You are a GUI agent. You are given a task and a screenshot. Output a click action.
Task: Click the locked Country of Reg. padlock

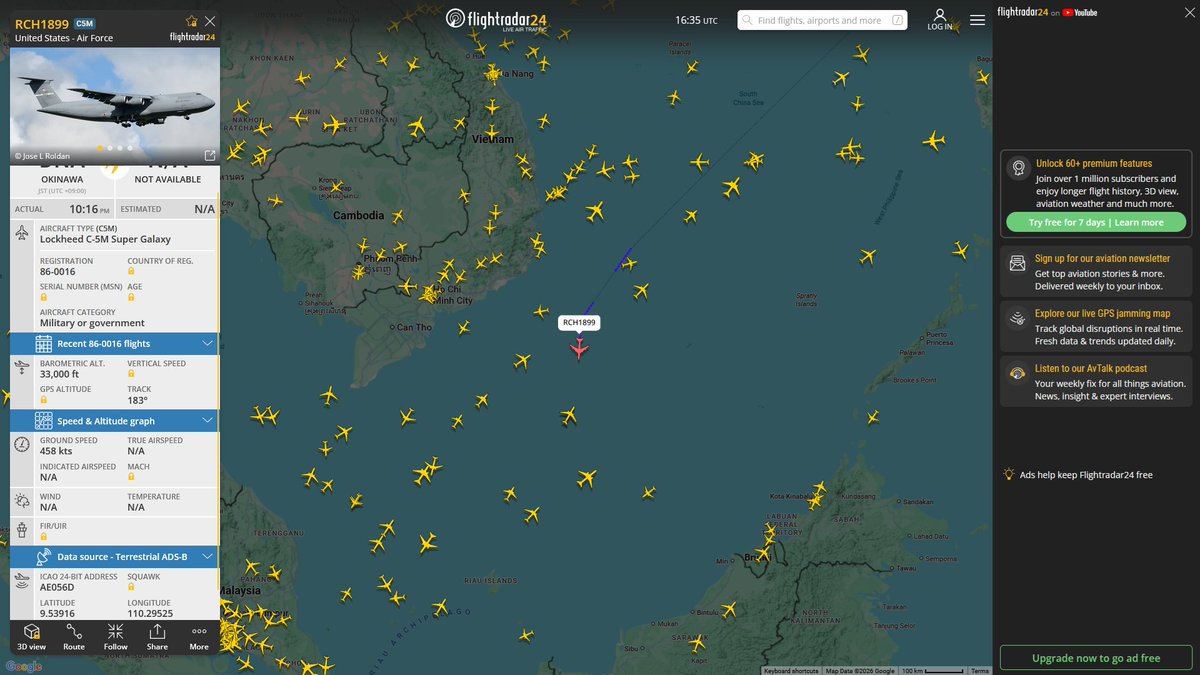tap(131, 272)
